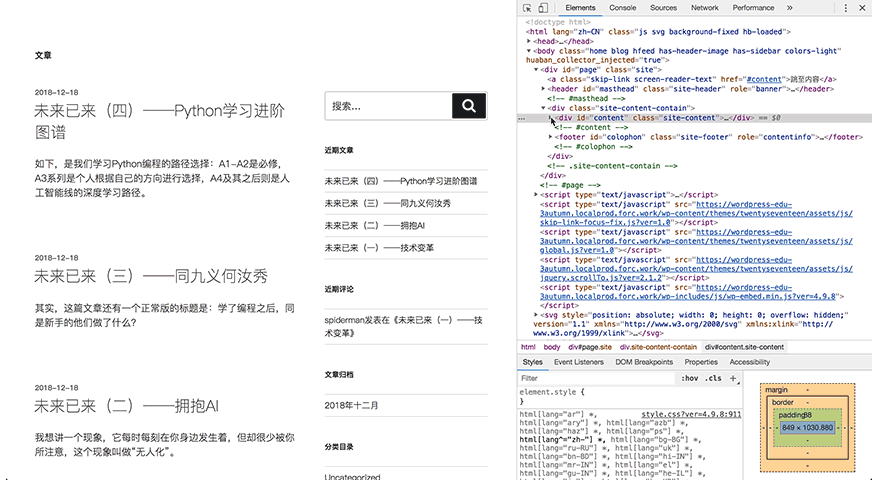The width and height of the screenshot is (880, 480).
Task: Activate the inspect element picker icon
Action: [527, 8]
